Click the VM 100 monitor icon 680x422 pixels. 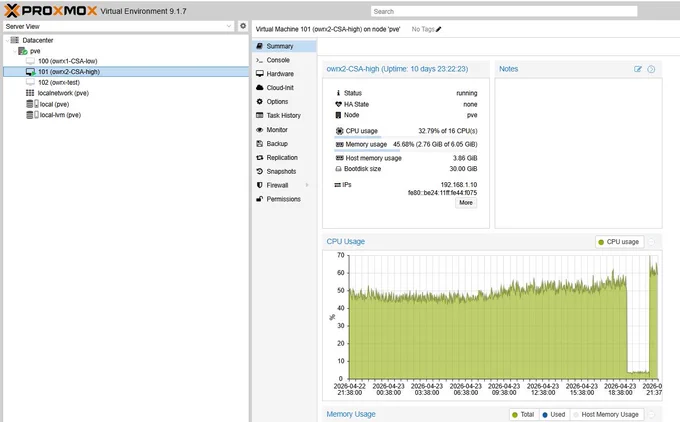[x=30, y=61]
